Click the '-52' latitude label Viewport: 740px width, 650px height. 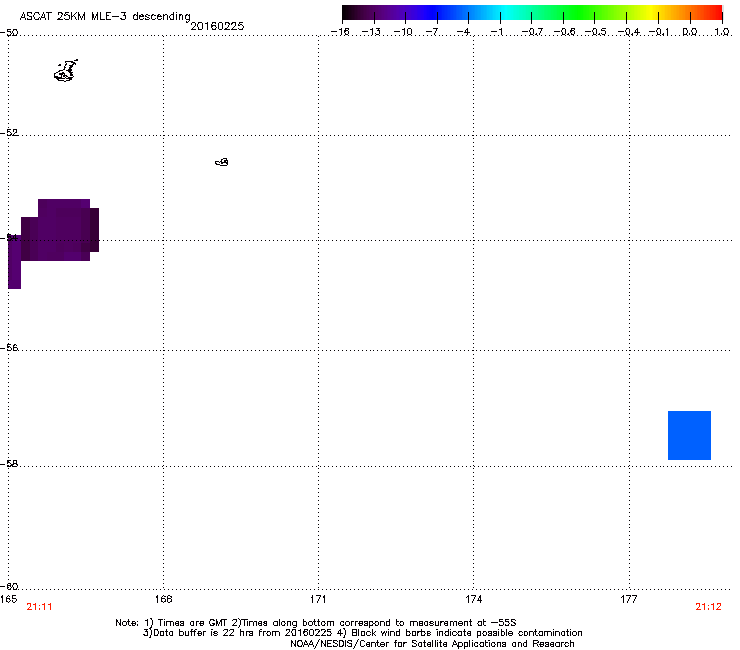click(9, 132)
